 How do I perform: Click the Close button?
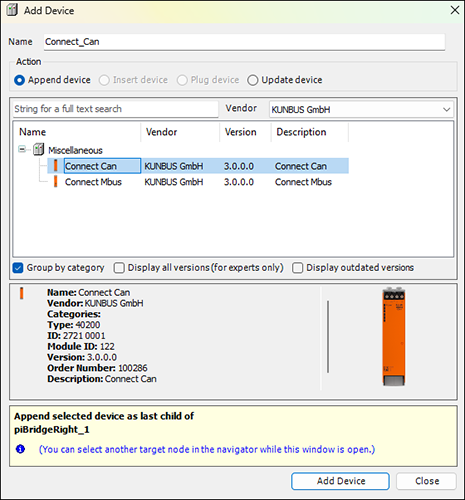pyautogui.click(x=427, y=481)
